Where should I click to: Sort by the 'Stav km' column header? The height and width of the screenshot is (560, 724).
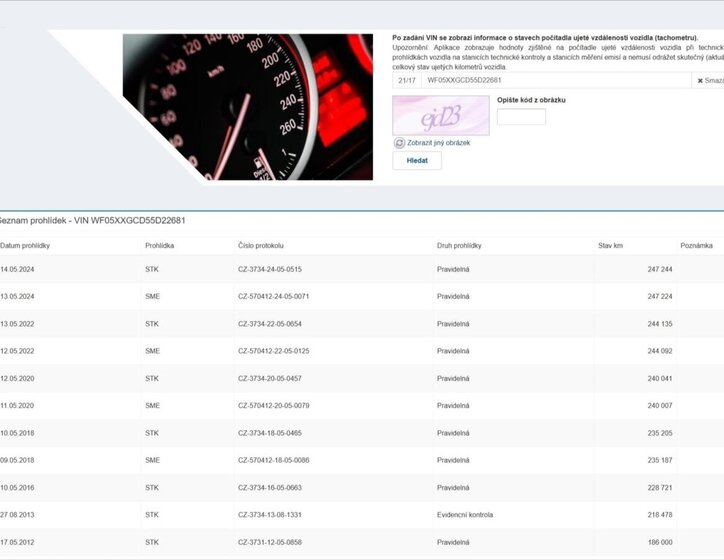[610, 245]
